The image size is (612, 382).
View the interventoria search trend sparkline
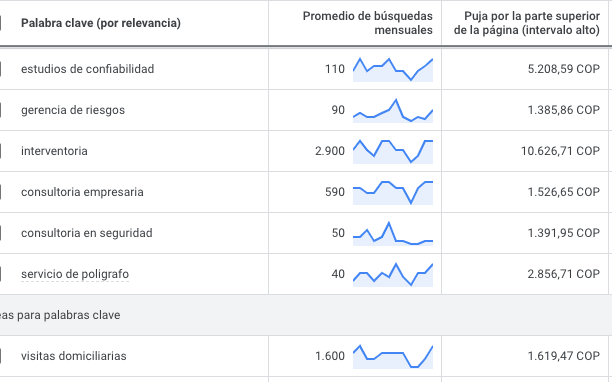pos(393,151)
